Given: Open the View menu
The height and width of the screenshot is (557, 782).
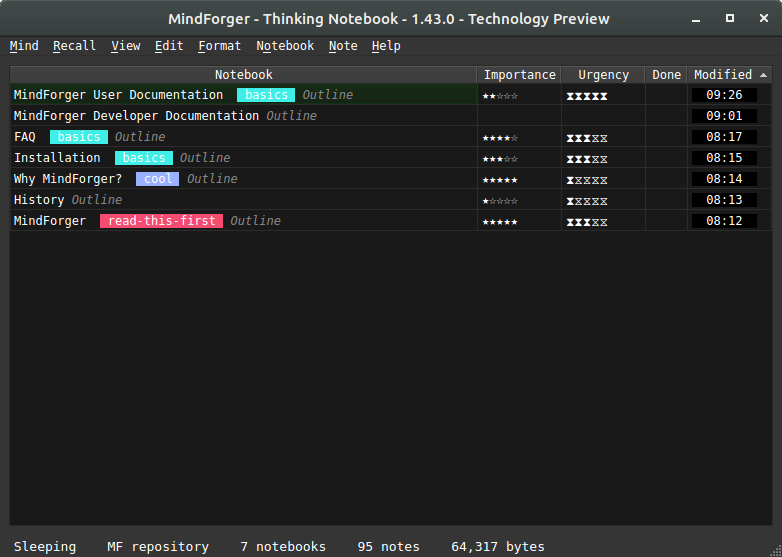Looking at the screenshot, I should tap(126, 46).
